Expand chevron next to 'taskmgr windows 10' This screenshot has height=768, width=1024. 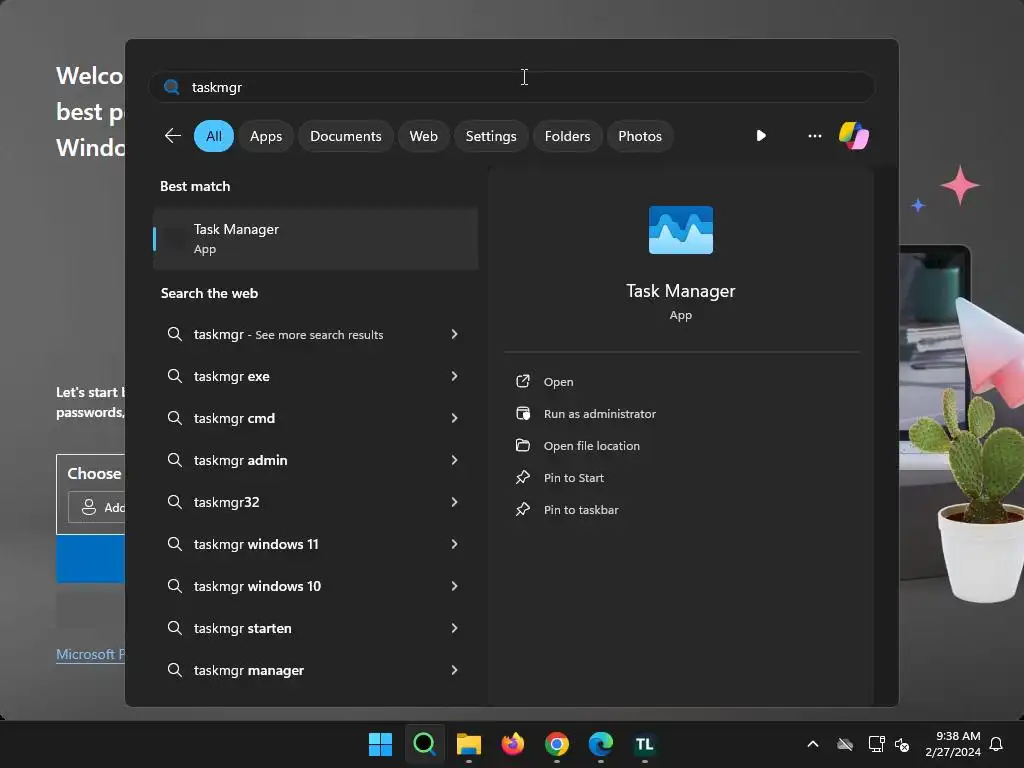[x=455, y=586]
